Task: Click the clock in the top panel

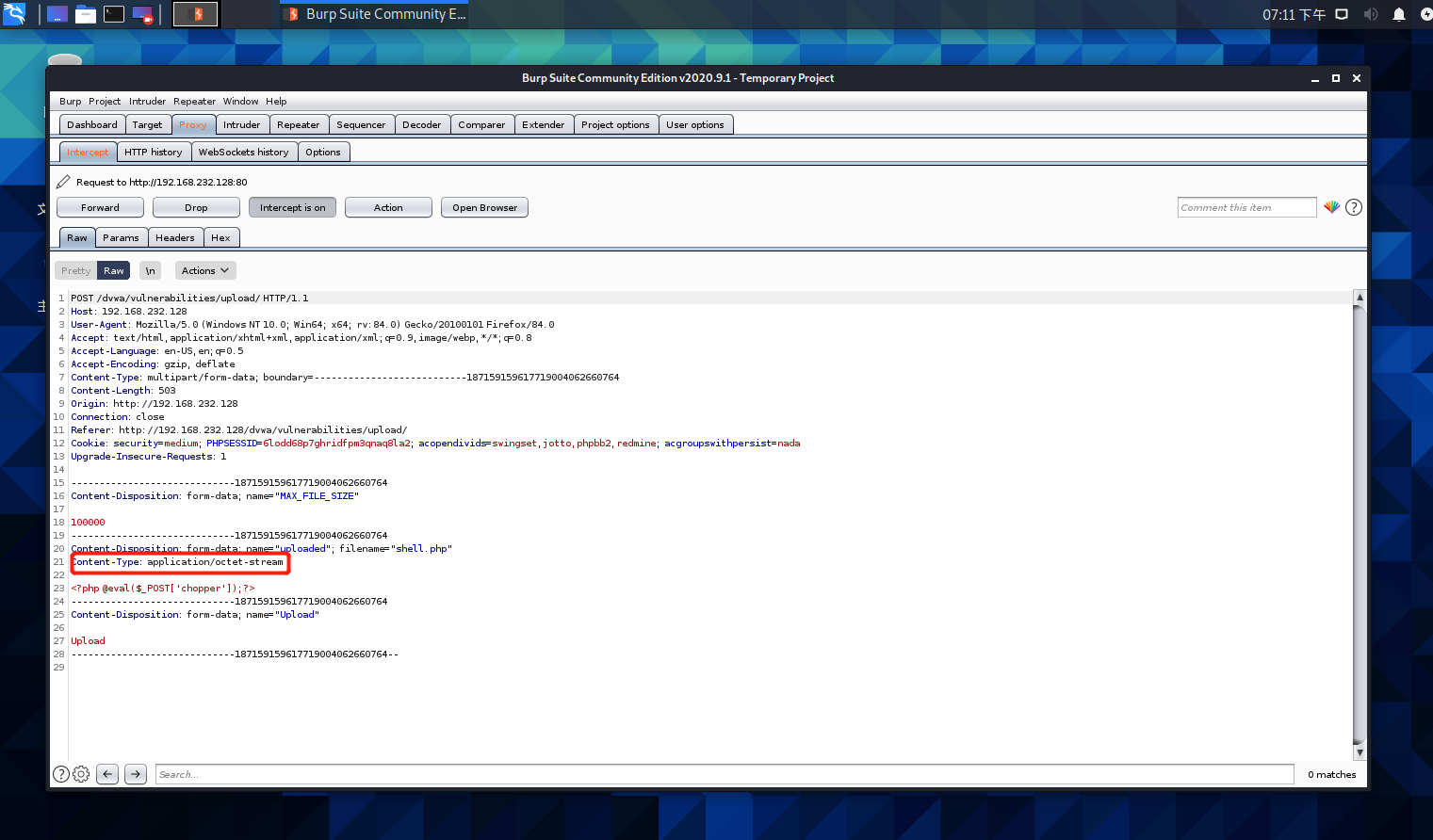Action: (x=1294, y=14)
